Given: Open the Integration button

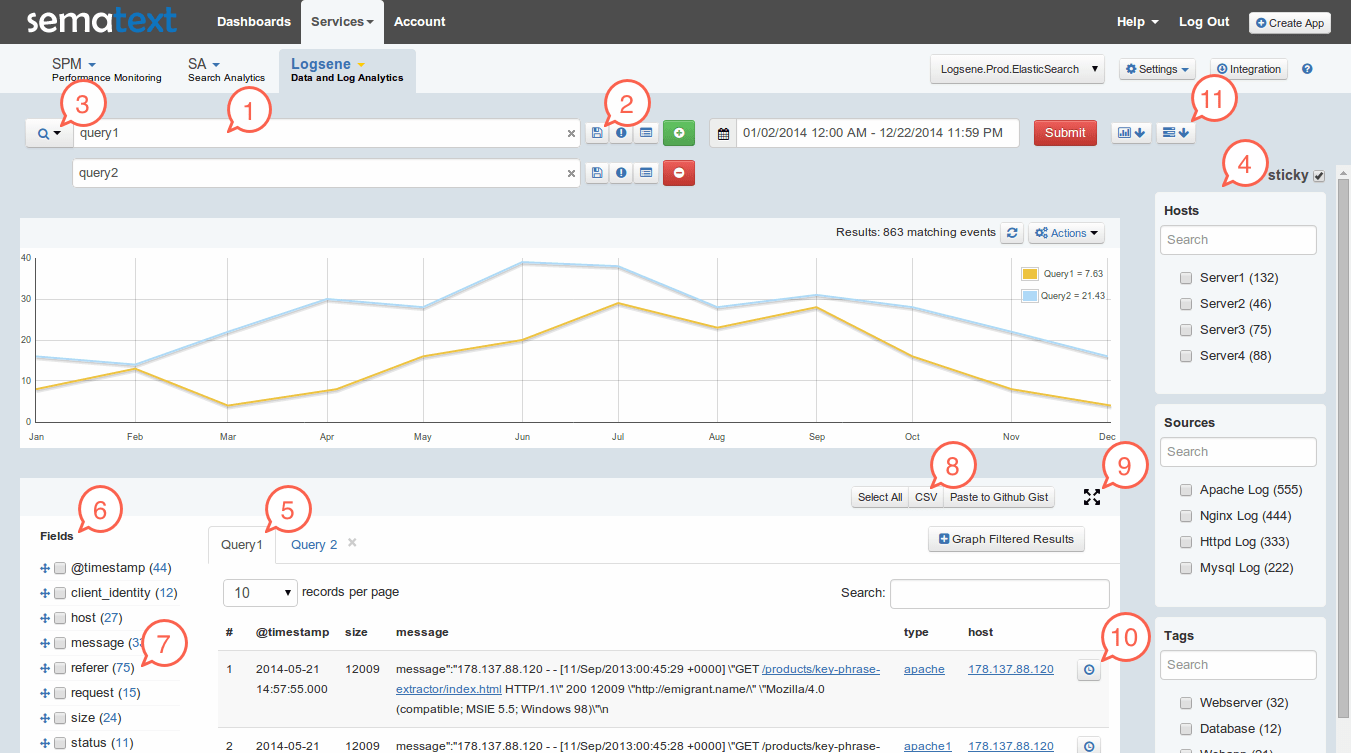Looking at the screenshot, I should click(x=1248, y=69).
